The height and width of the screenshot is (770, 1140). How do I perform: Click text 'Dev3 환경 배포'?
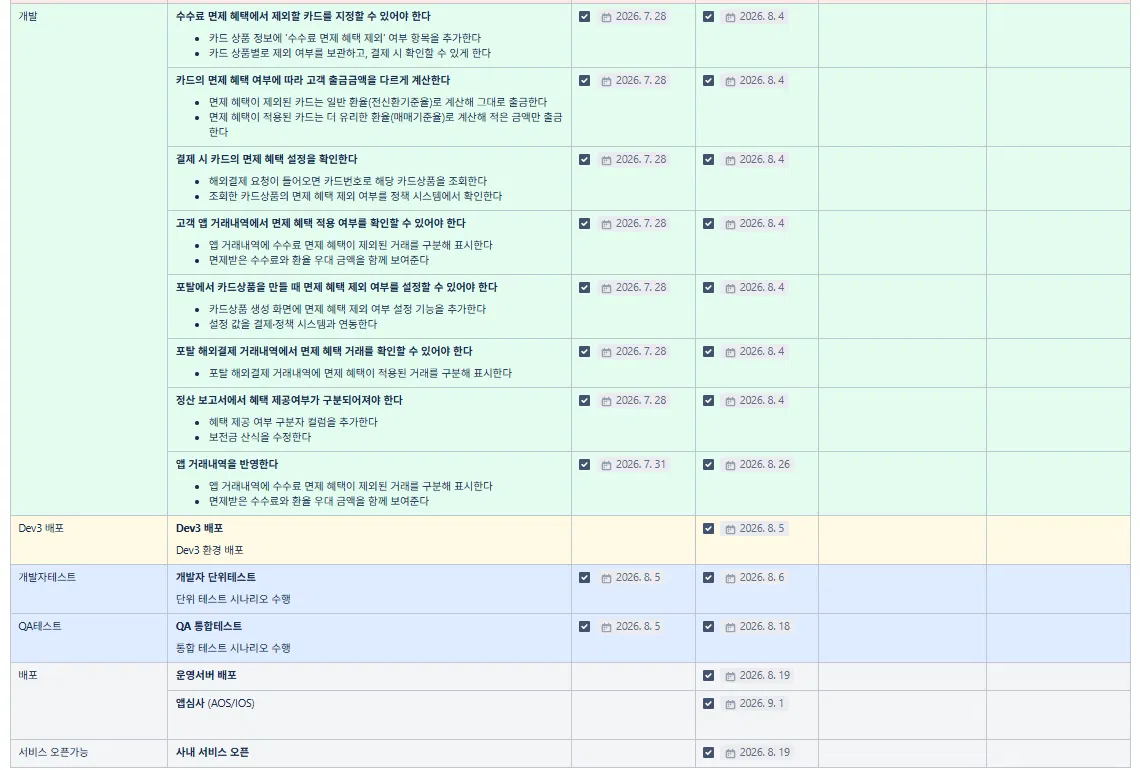210,550
